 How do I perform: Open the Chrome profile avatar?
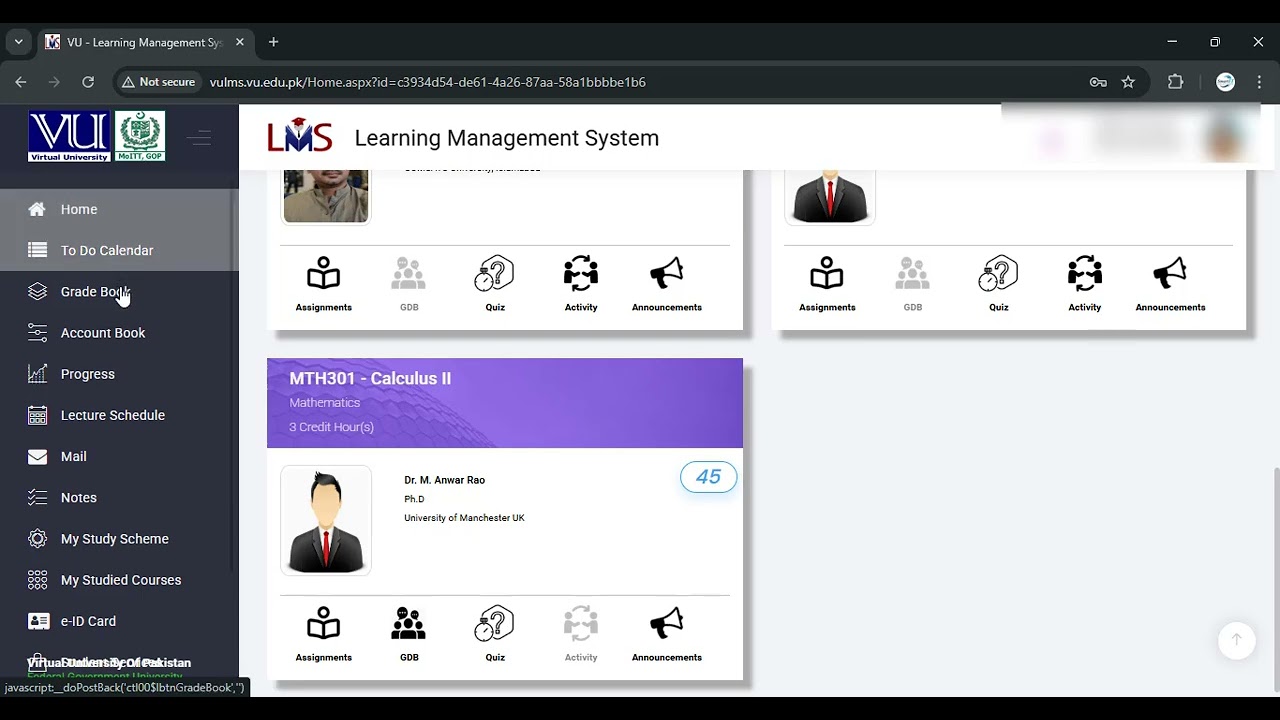tap(1225, 82)
